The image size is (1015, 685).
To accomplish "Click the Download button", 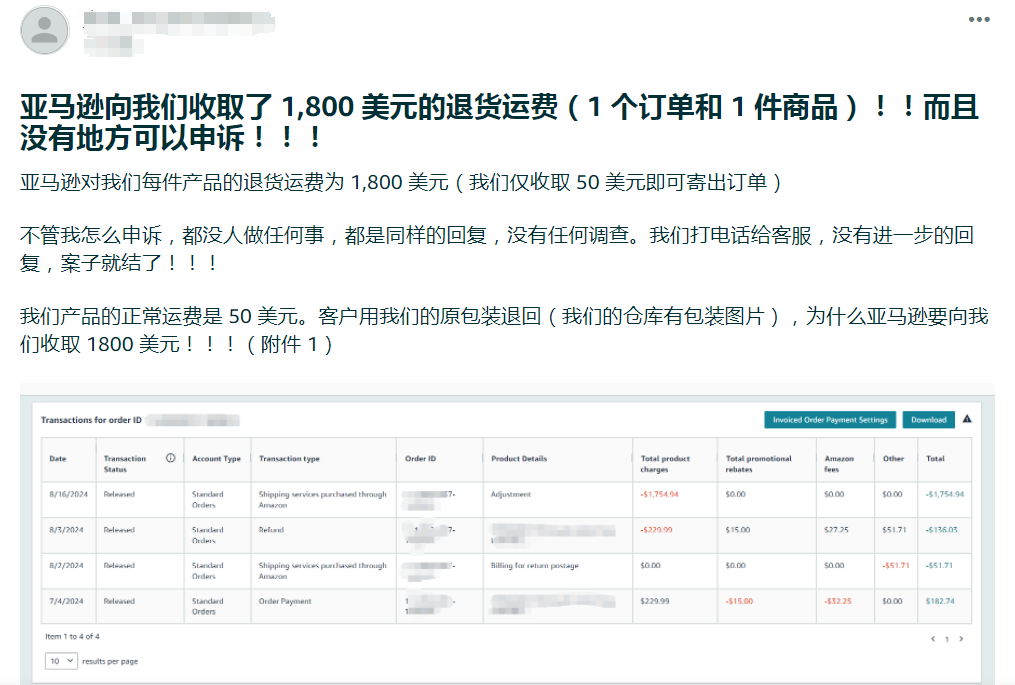I will tap(928, 420).
